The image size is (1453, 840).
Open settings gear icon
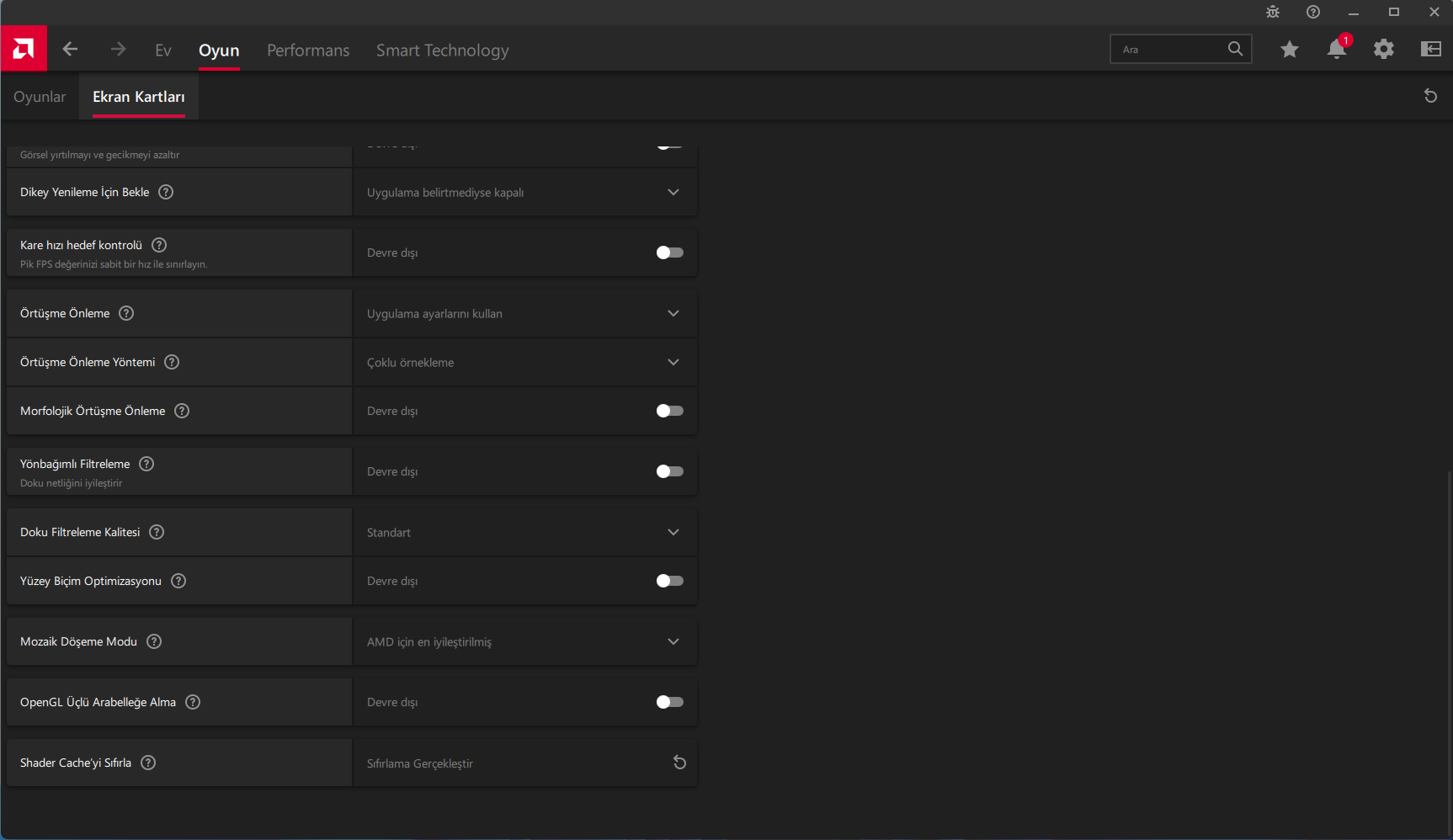click(1383, 50)
